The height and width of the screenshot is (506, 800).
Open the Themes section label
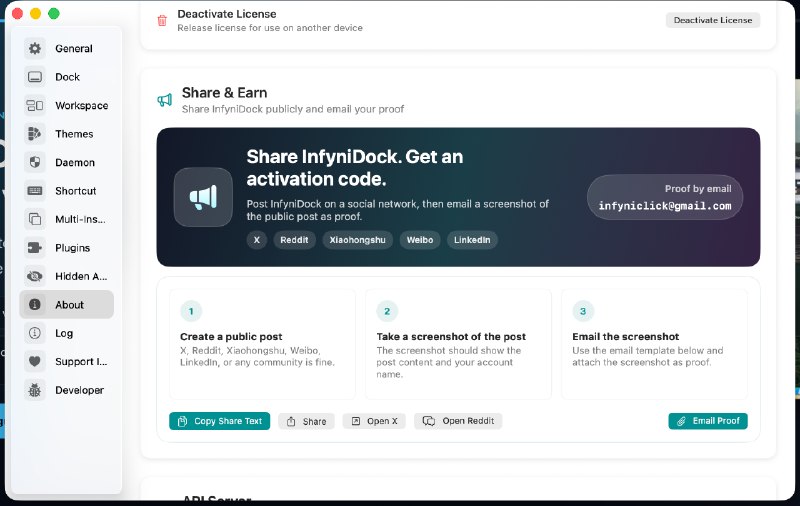pos(74,134)
